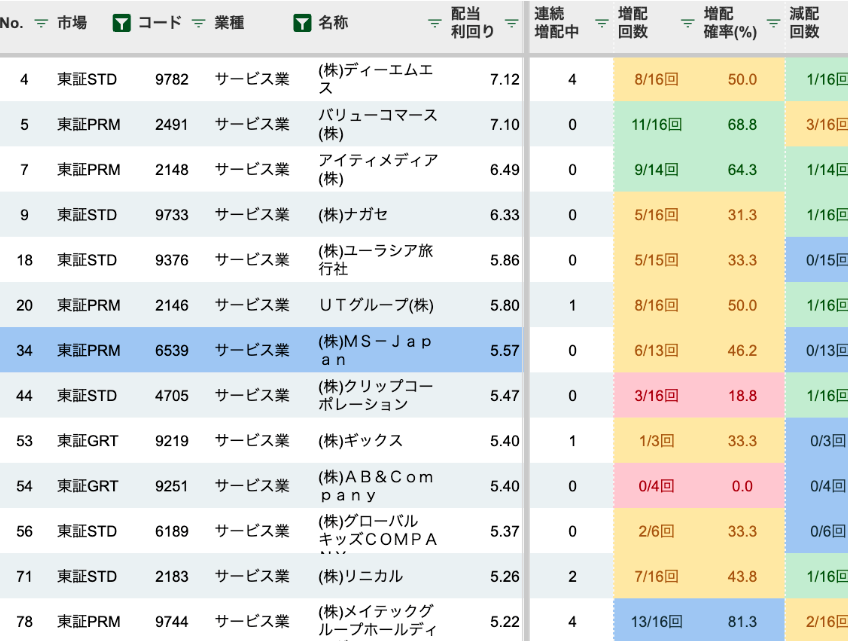Open the 増配回数 column filter

(x=687, y=23)
